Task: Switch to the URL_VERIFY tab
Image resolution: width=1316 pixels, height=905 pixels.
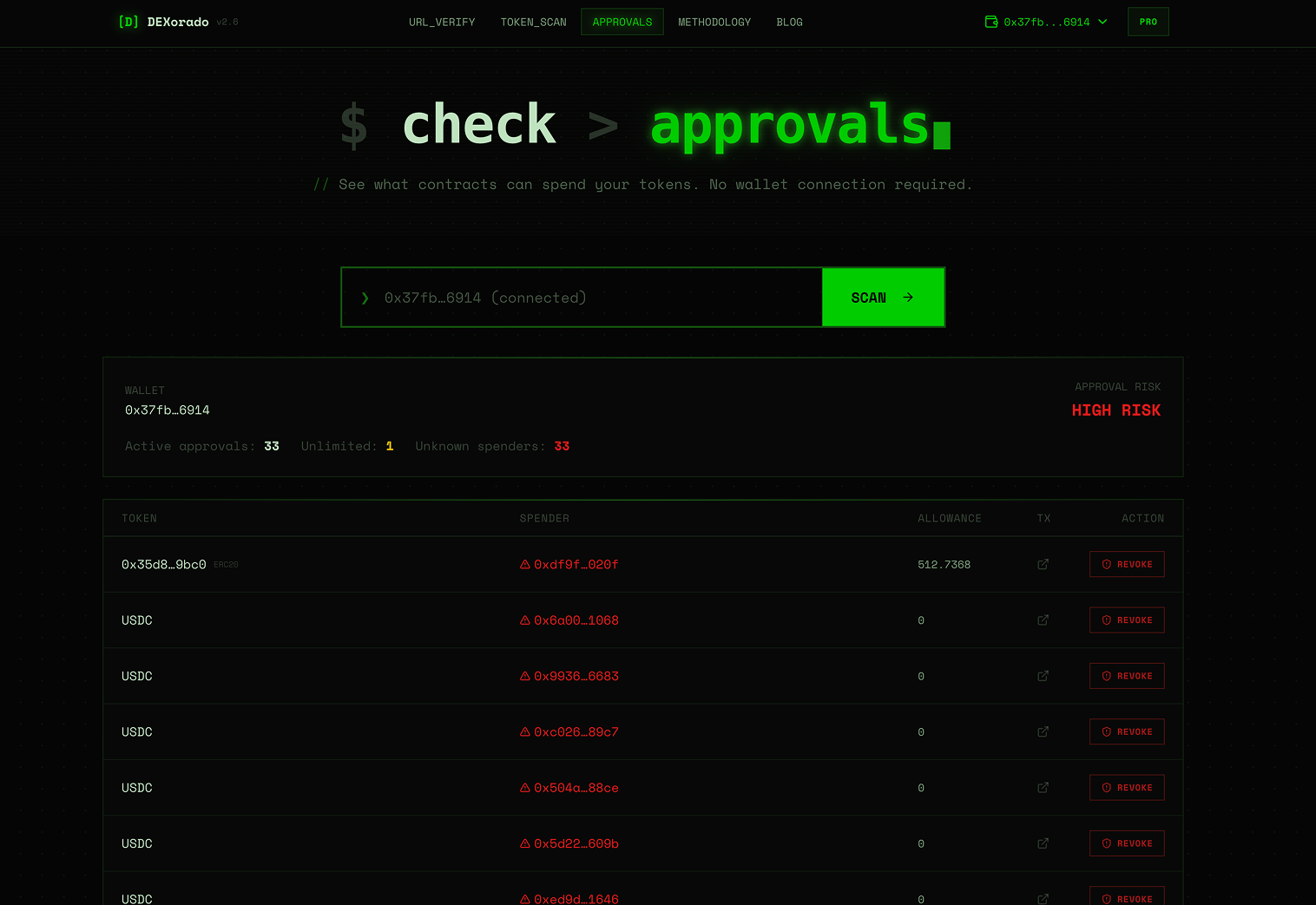Action: (442, 22)
